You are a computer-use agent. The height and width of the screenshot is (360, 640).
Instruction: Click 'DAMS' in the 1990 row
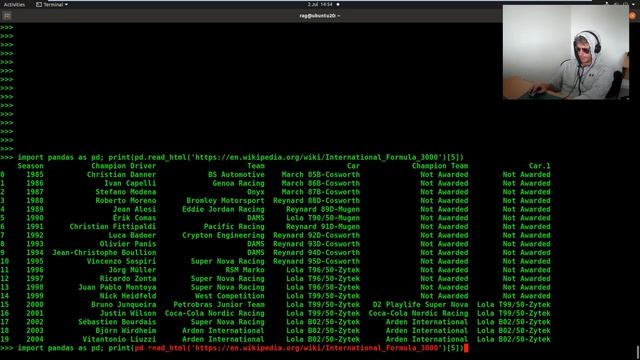click(256, 218)
